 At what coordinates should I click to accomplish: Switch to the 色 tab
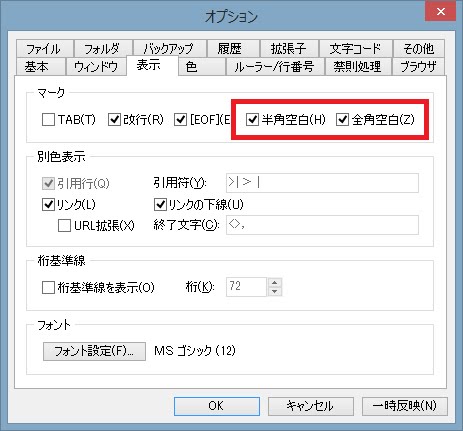point(202,67)
